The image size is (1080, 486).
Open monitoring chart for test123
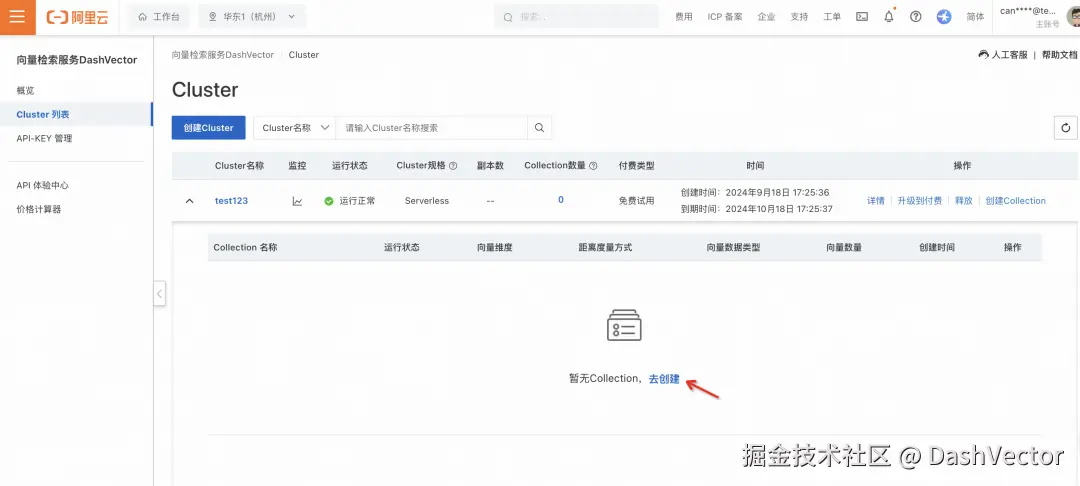click(x=297, y=201)
